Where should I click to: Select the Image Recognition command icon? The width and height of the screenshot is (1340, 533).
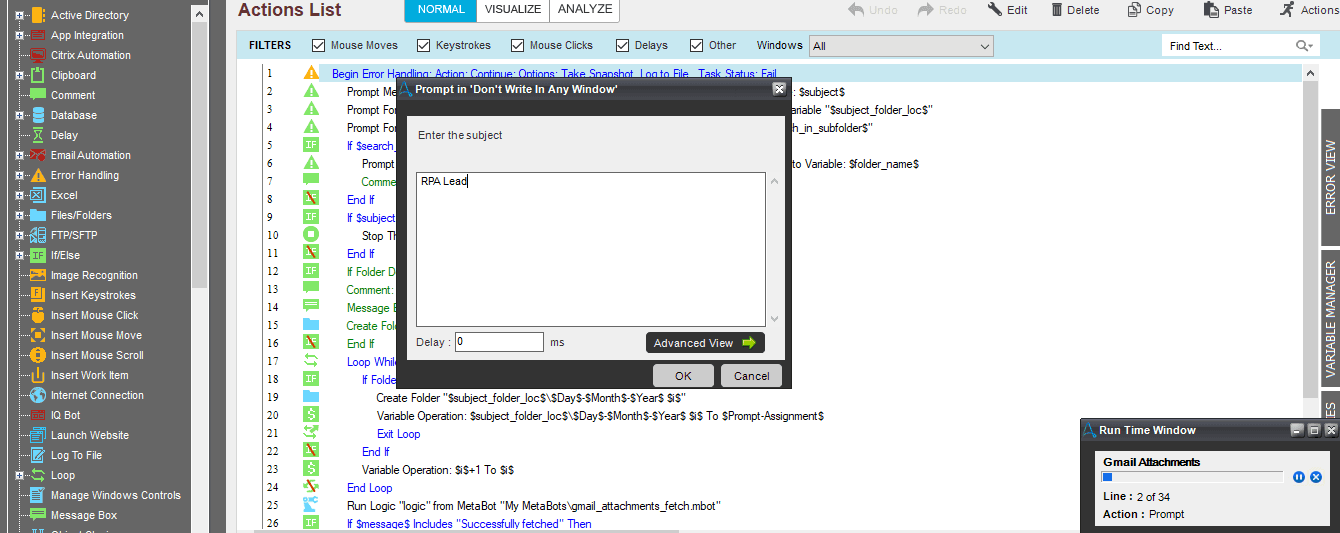(37, 275)
